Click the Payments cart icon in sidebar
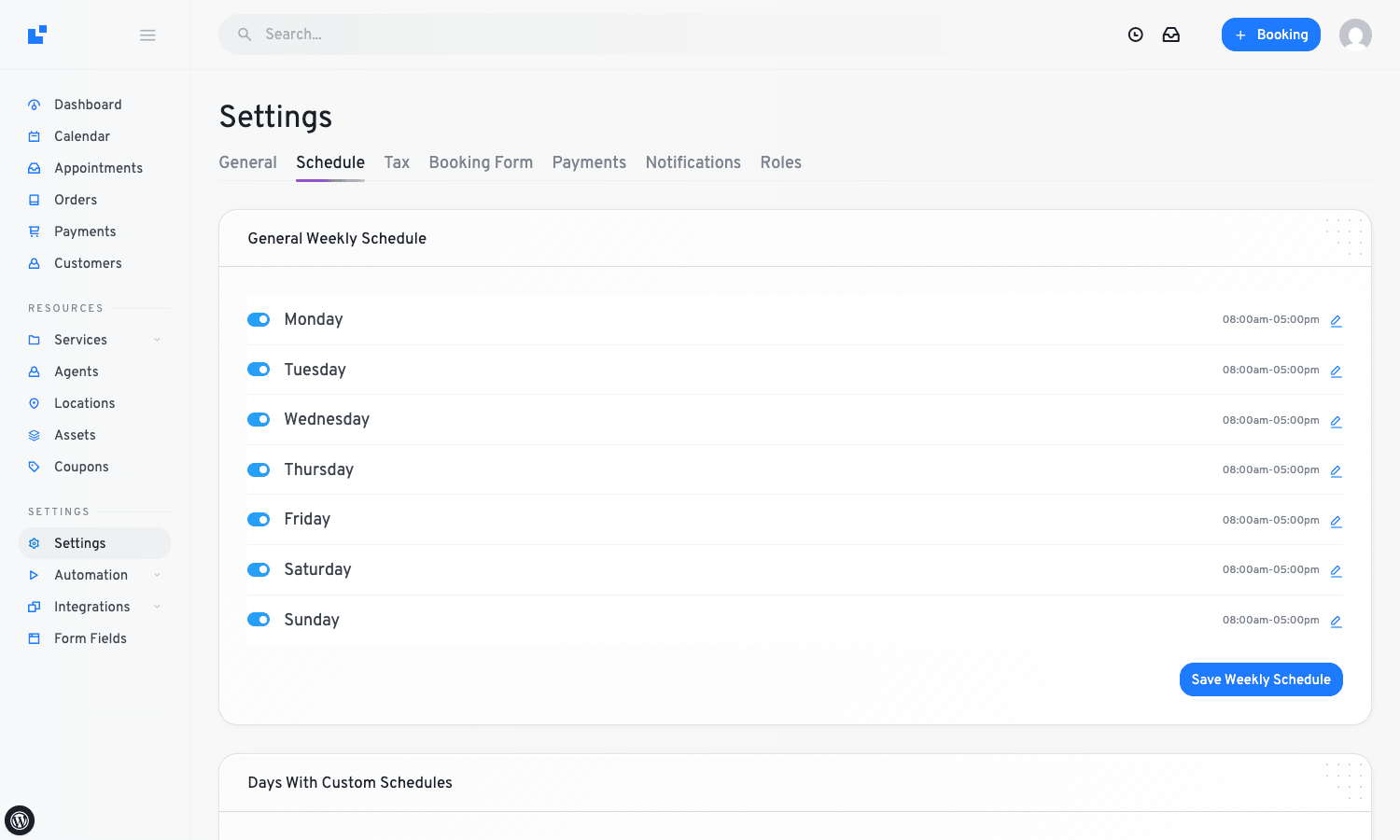 coord(35,231)
